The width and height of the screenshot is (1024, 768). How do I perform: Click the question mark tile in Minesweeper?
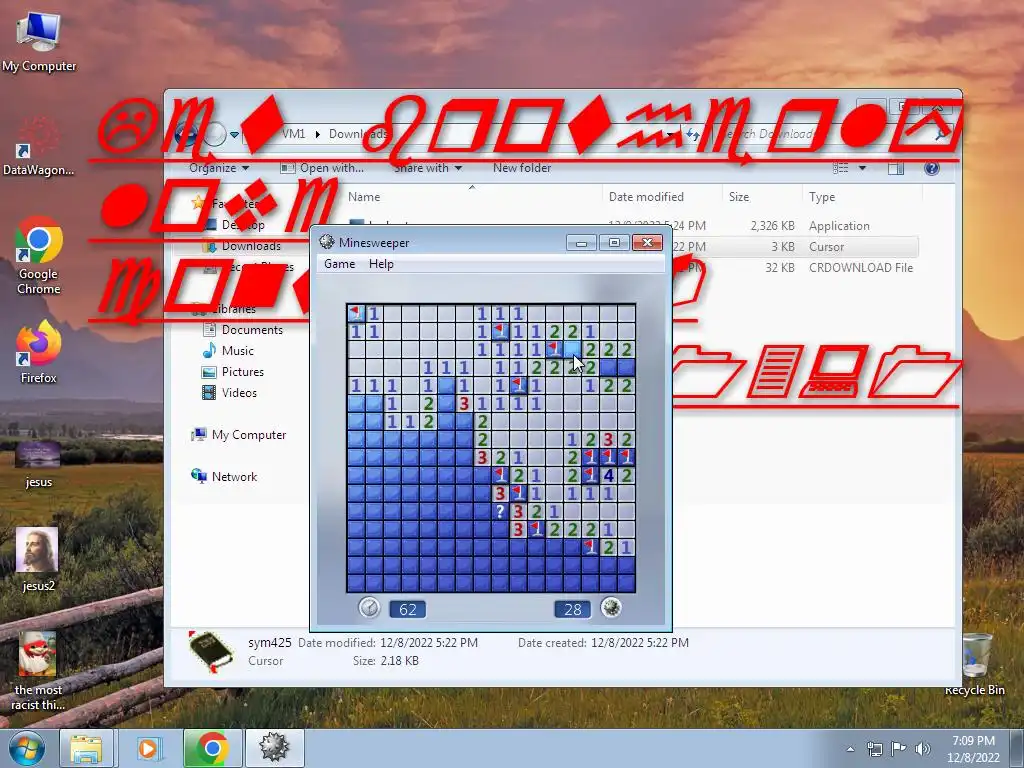(x=500, y=511)
